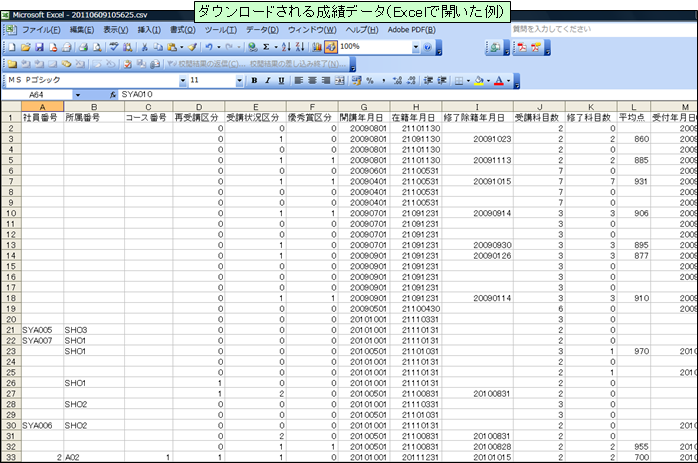
Task: Toggle align right
Action: (x=326, y=81)
